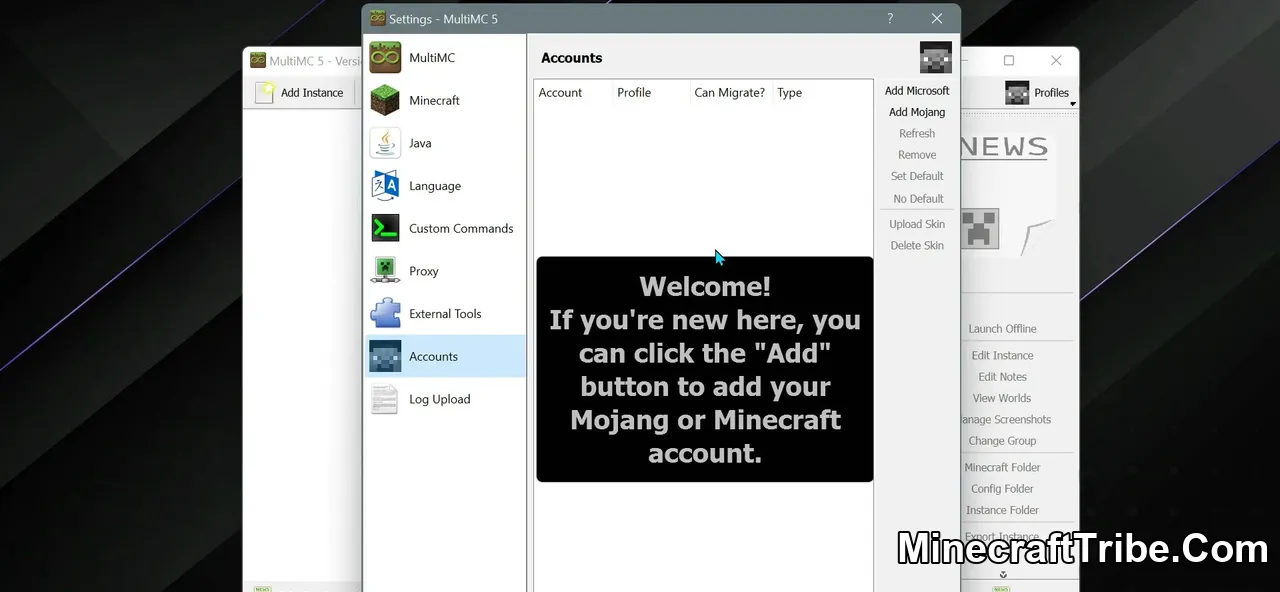Open the Profiles dropdown arrow in main window
Screen dimensions: 1280x592
(x=1073, y=104)
